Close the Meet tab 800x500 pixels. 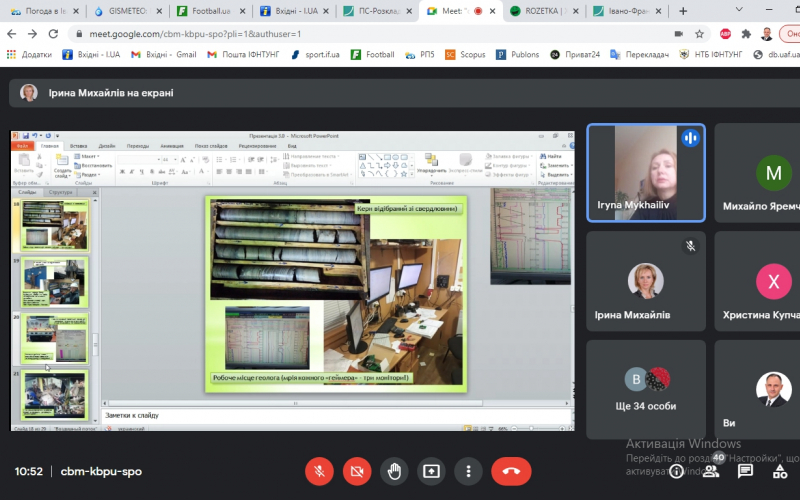[x=492, y=11]
